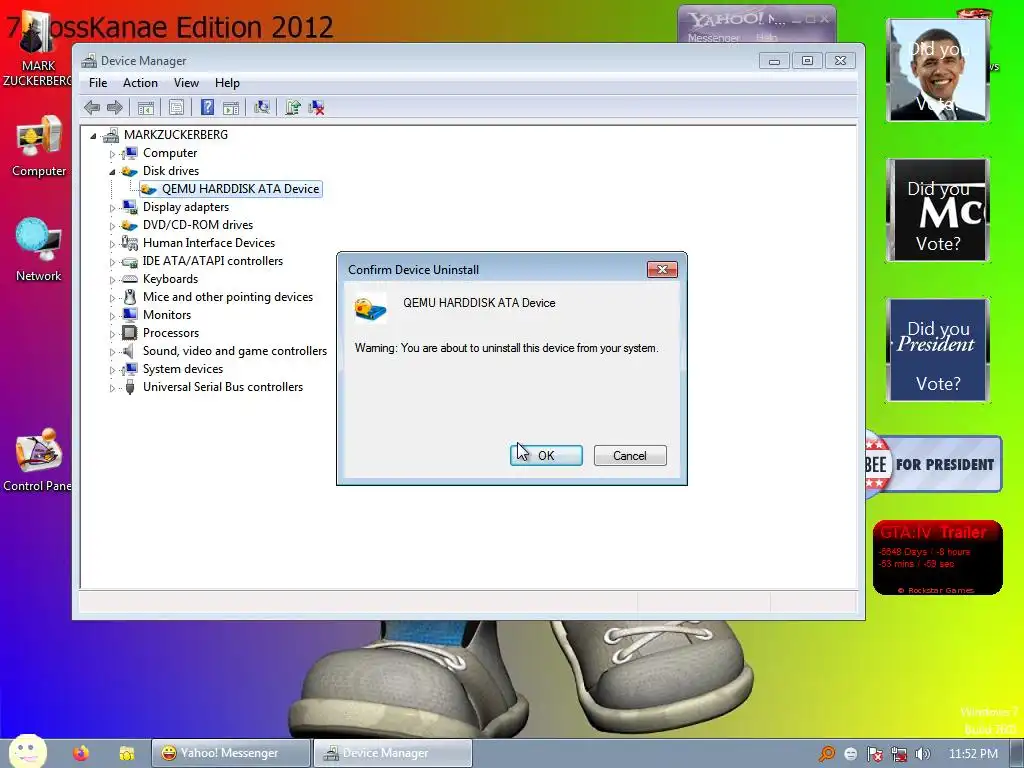Open the blue Help question-mark icon
This screenshot has width=1024, height=768.
pos(207,107)
